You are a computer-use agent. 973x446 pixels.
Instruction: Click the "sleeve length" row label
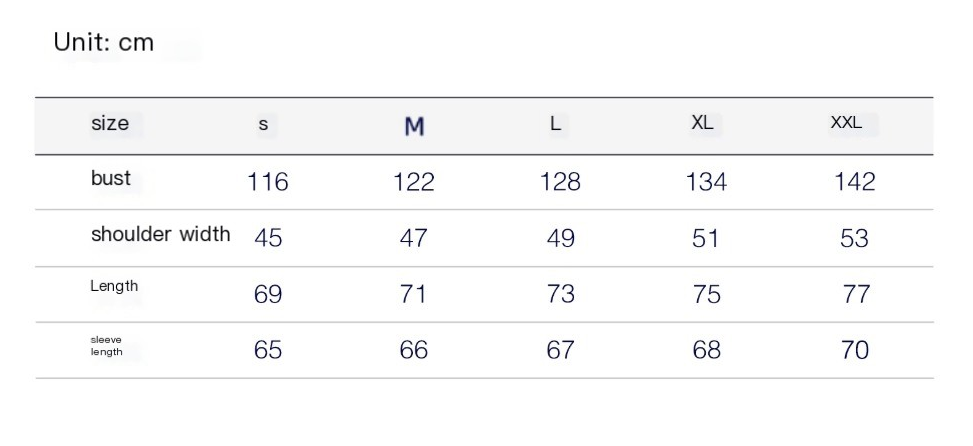point(107,346)
